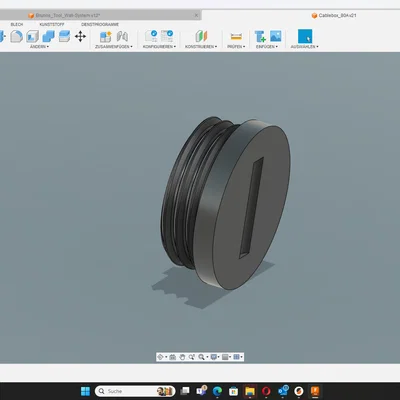Click the Pan hand icon in navigation bar

click(x=182, y=357)
